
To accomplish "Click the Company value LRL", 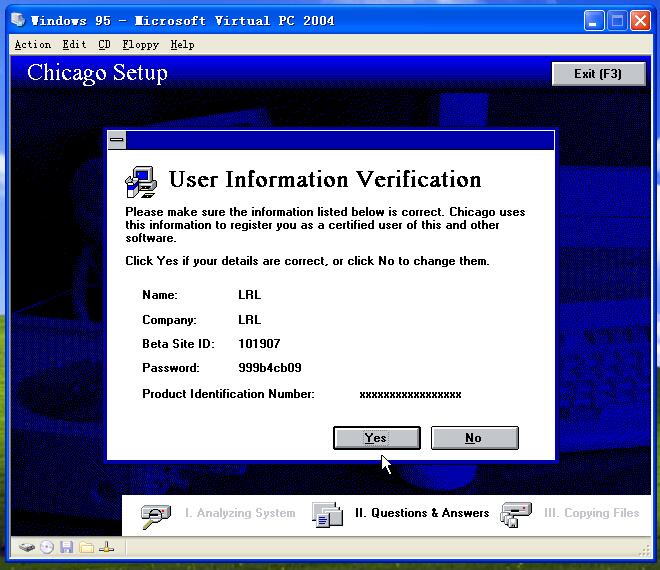I will tap(250, 320).
